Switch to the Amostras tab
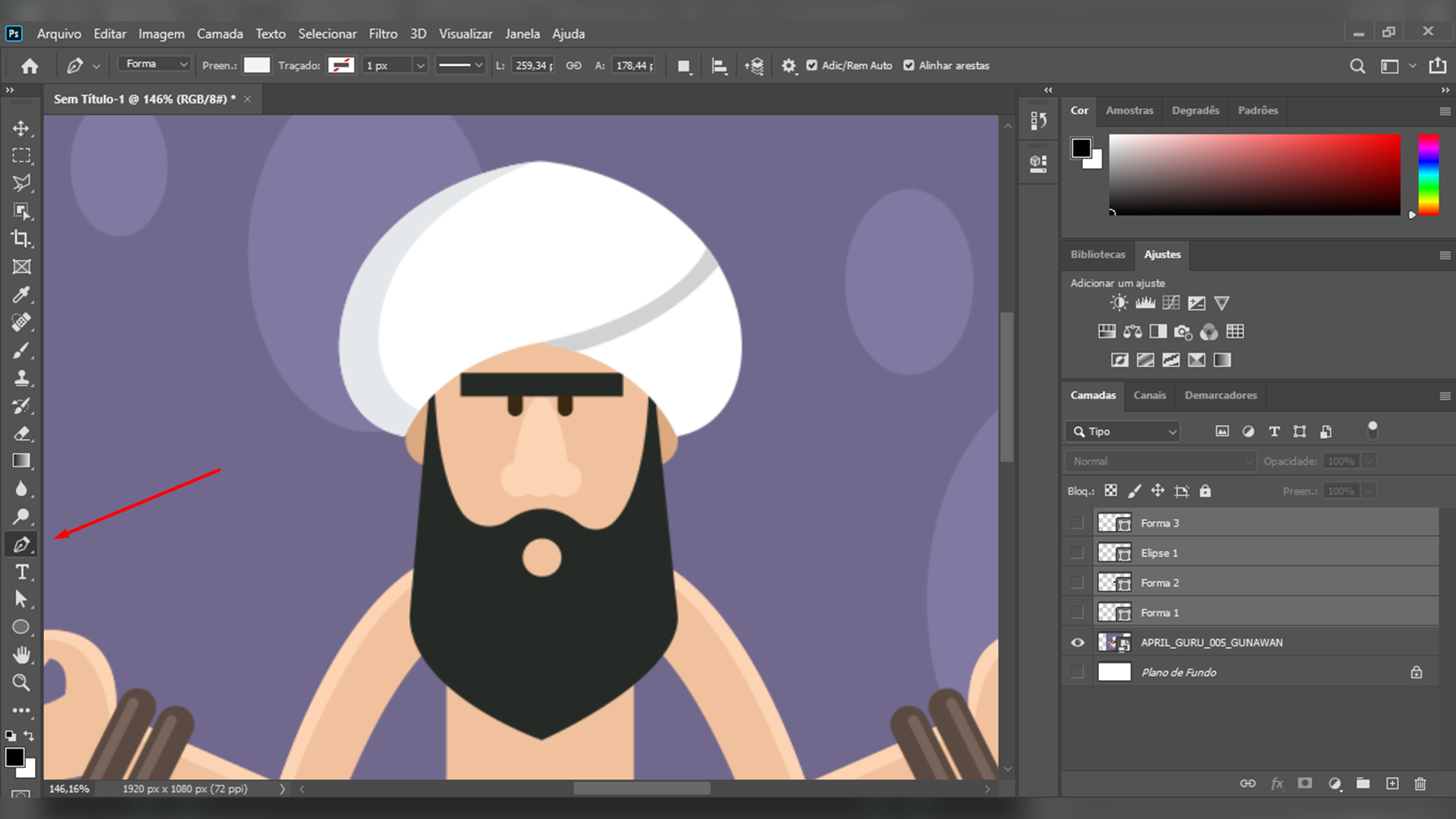The width and height of the screenshot is (1456, 819). point(1129,111)
